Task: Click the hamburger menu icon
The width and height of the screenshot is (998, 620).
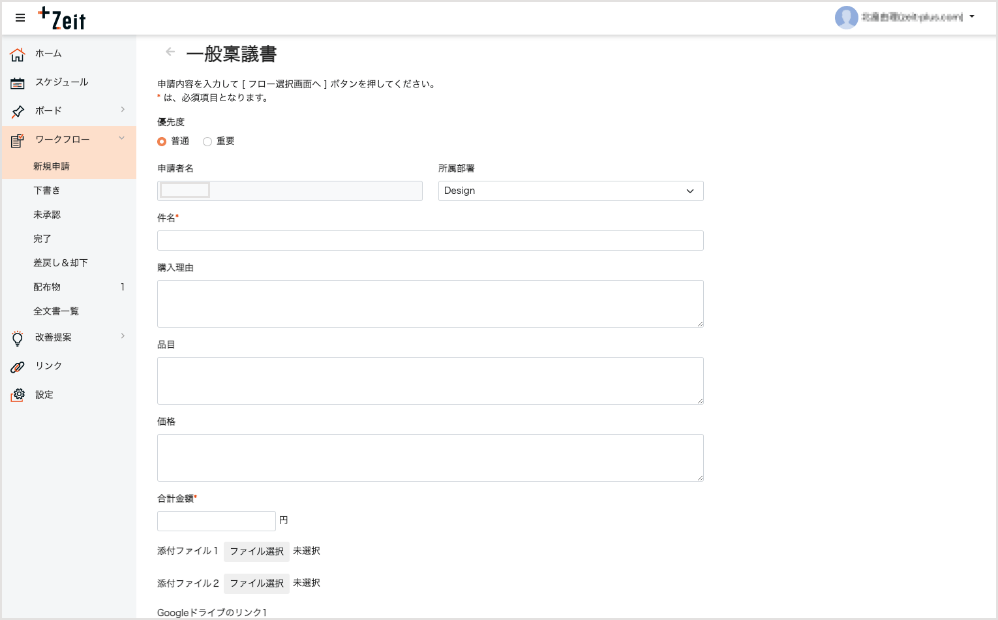Action: (x=20, y=18)
